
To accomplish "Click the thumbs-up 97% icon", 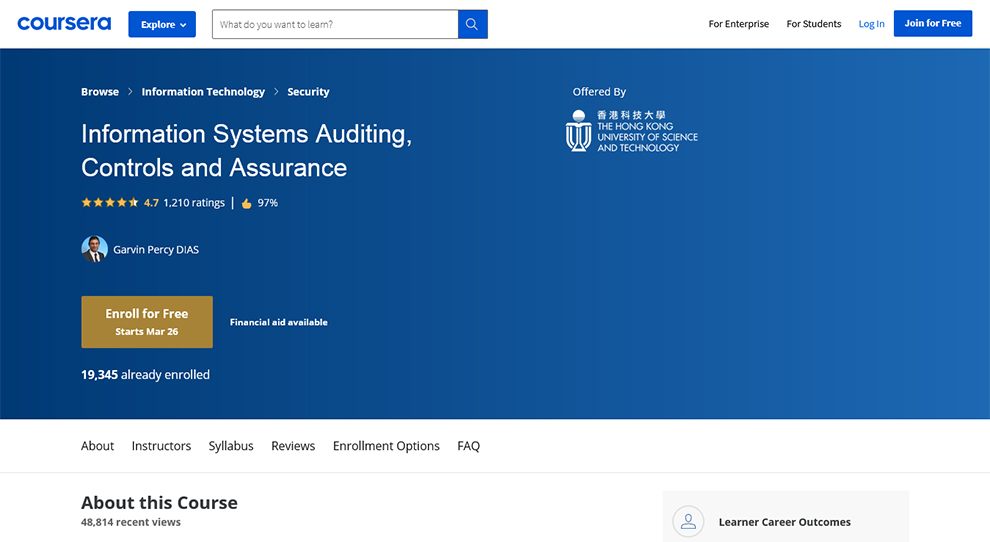I will pos(246,203).
